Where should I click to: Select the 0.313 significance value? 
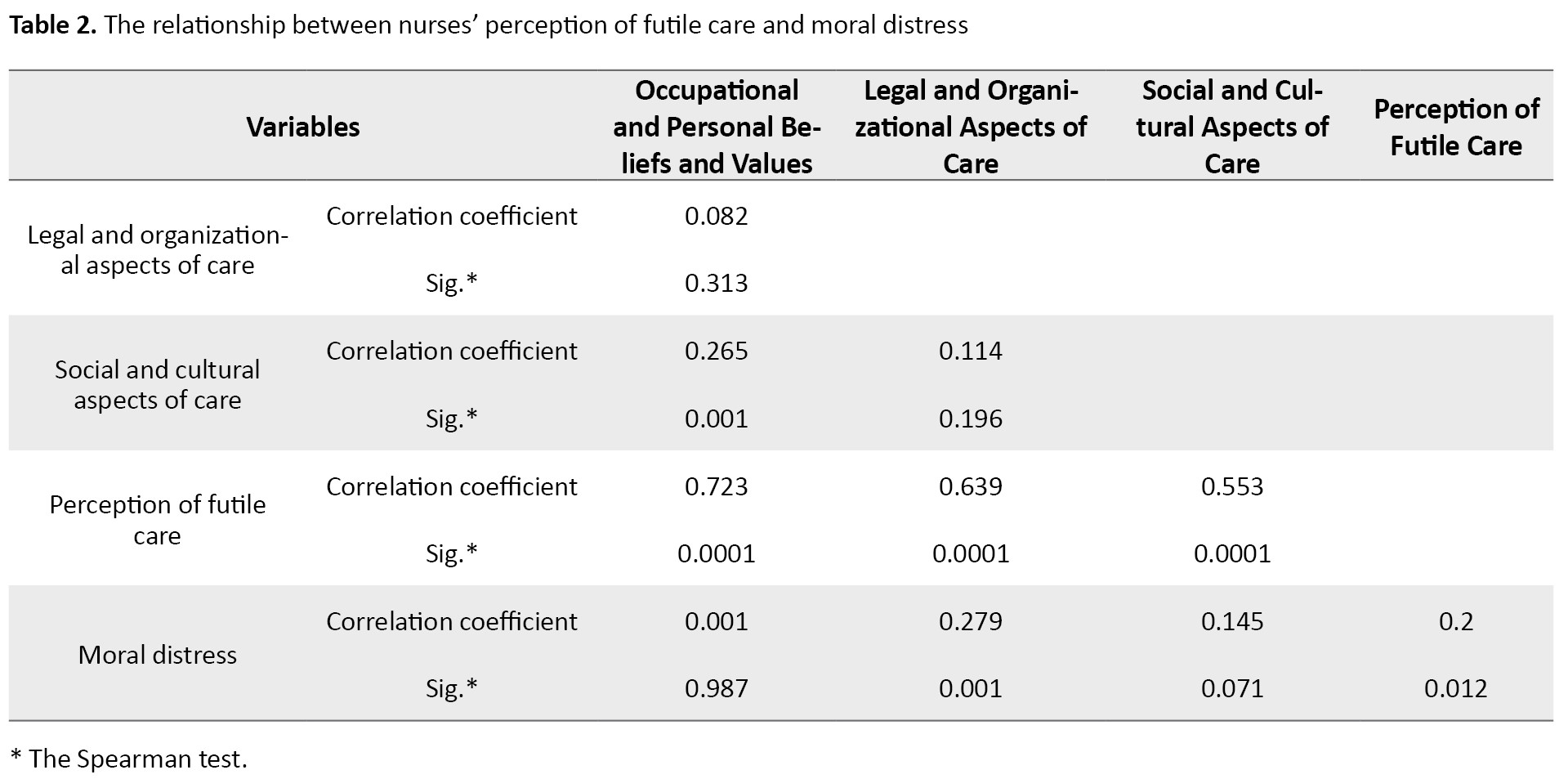(x=717, y=283)
